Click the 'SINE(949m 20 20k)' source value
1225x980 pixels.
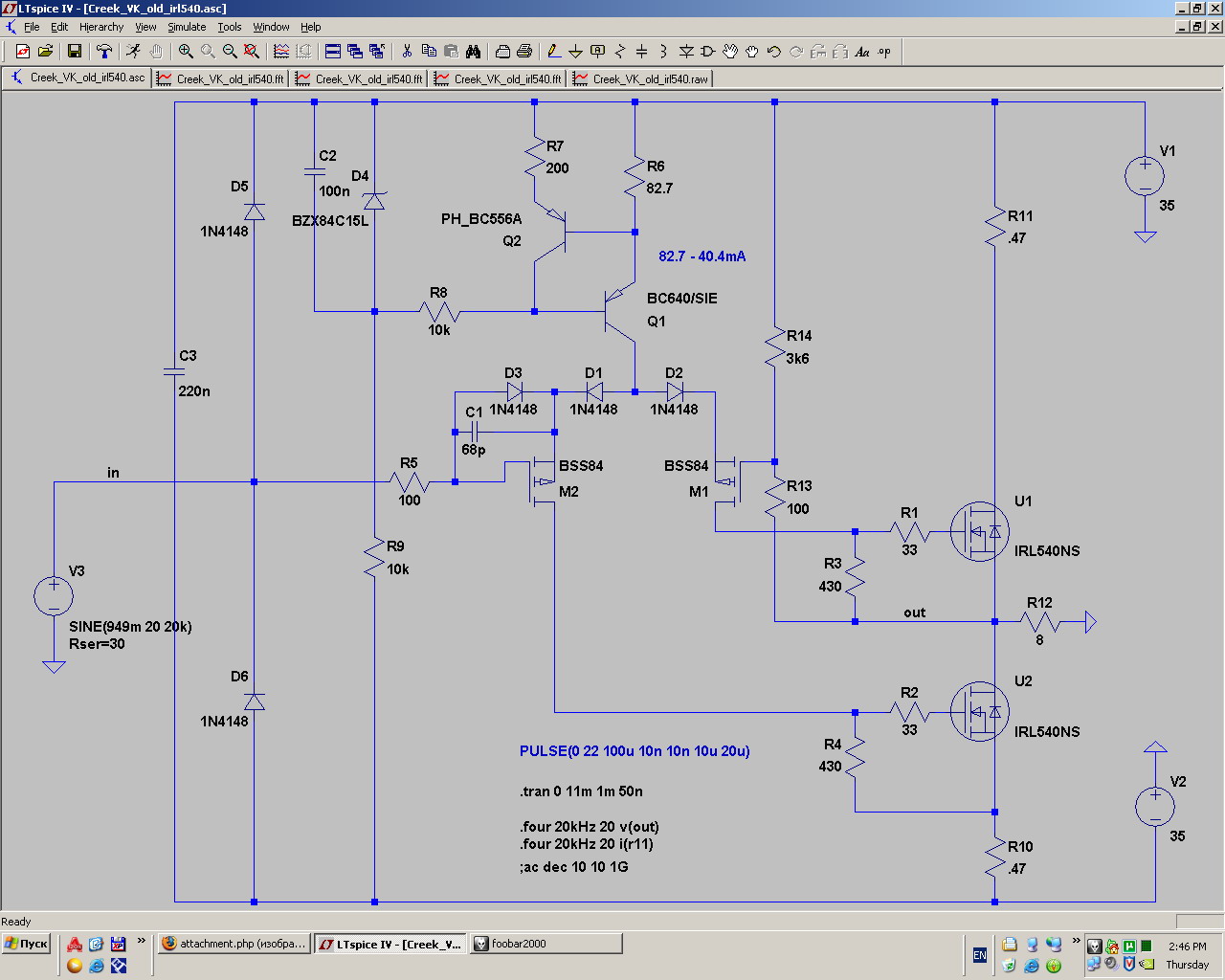[130, 627]
